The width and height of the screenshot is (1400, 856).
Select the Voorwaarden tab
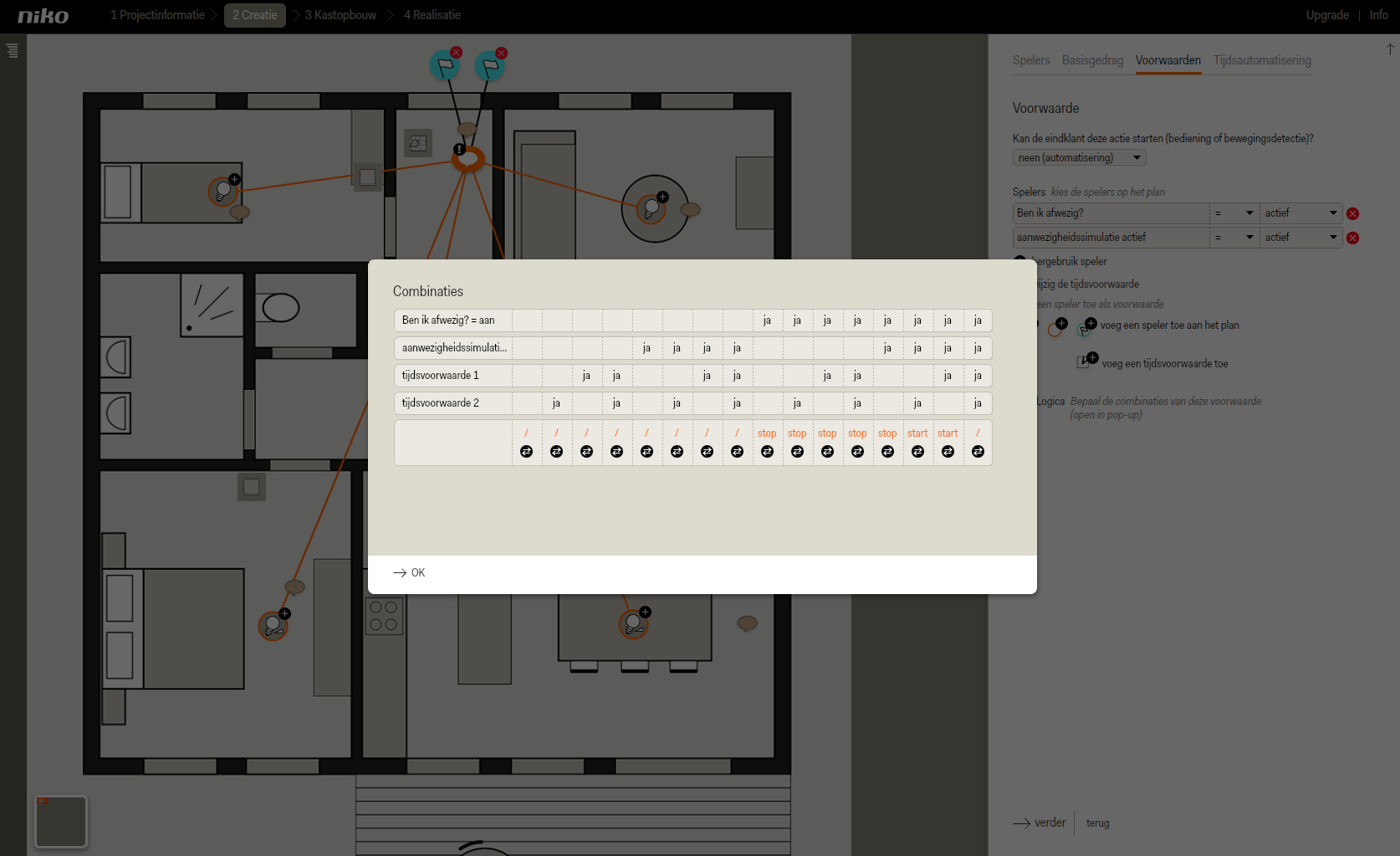point(1168,60)
